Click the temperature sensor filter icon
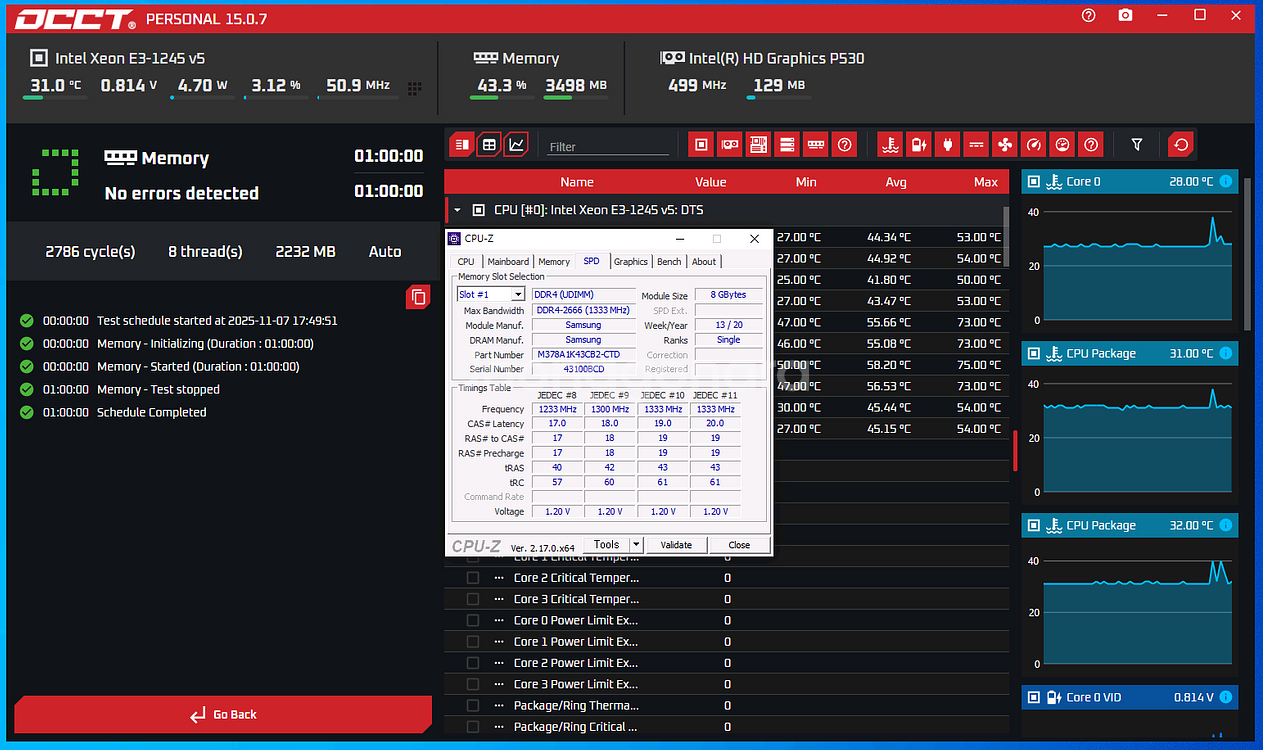Image resolution: width=1263 pixels, height=750 pixels. tap(889, 145)
